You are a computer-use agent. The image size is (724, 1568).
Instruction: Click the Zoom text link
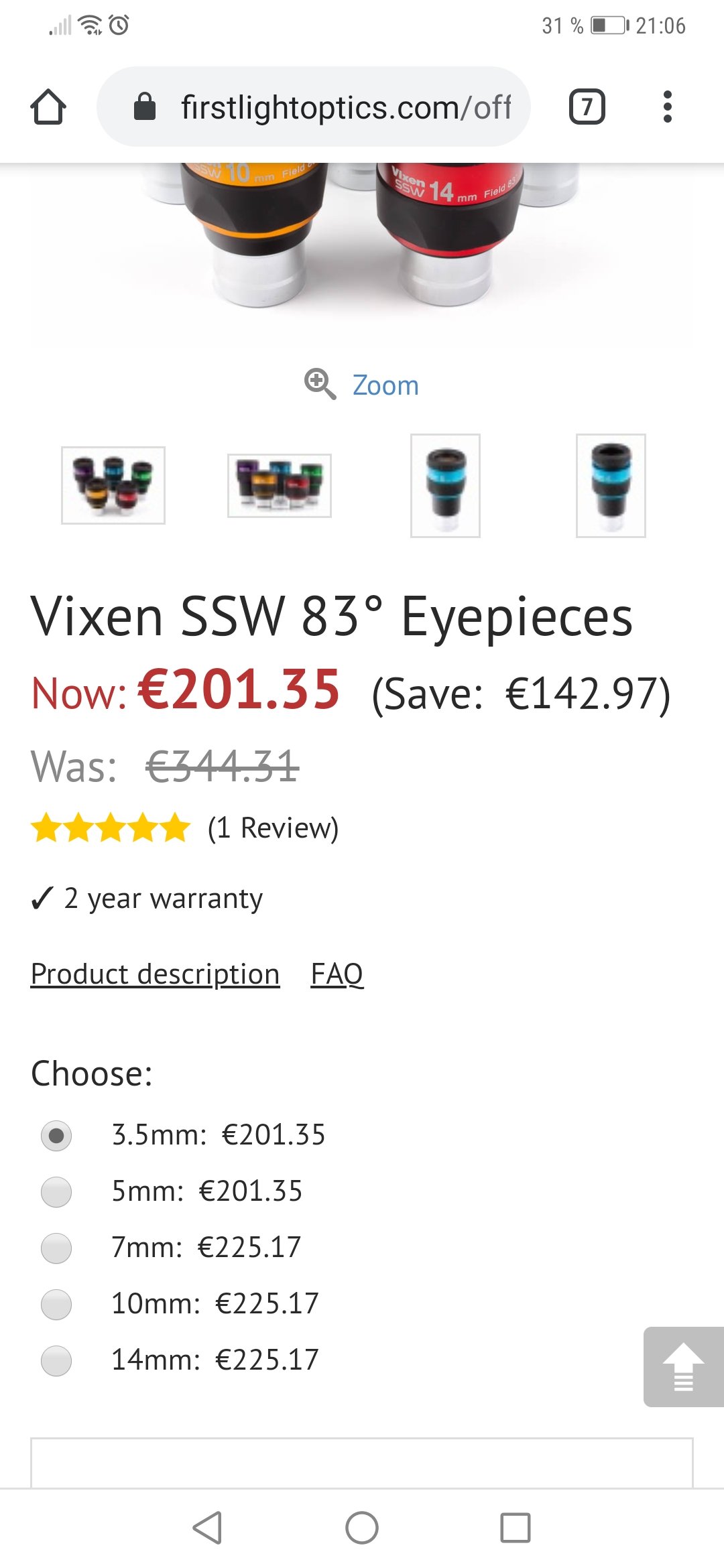pos(385,385)
